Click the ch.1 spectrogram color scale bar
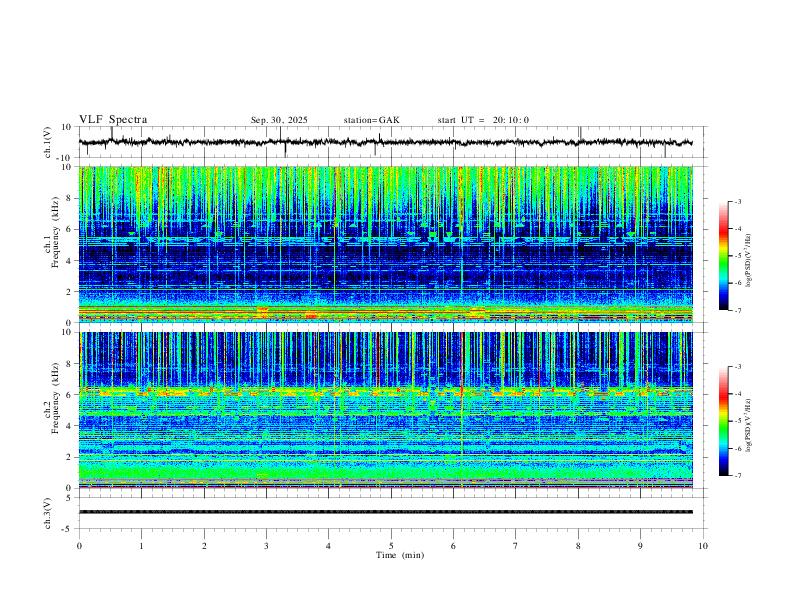Image resolution: width=792 pixels, height=612 pixels. (x=723, y=256)
